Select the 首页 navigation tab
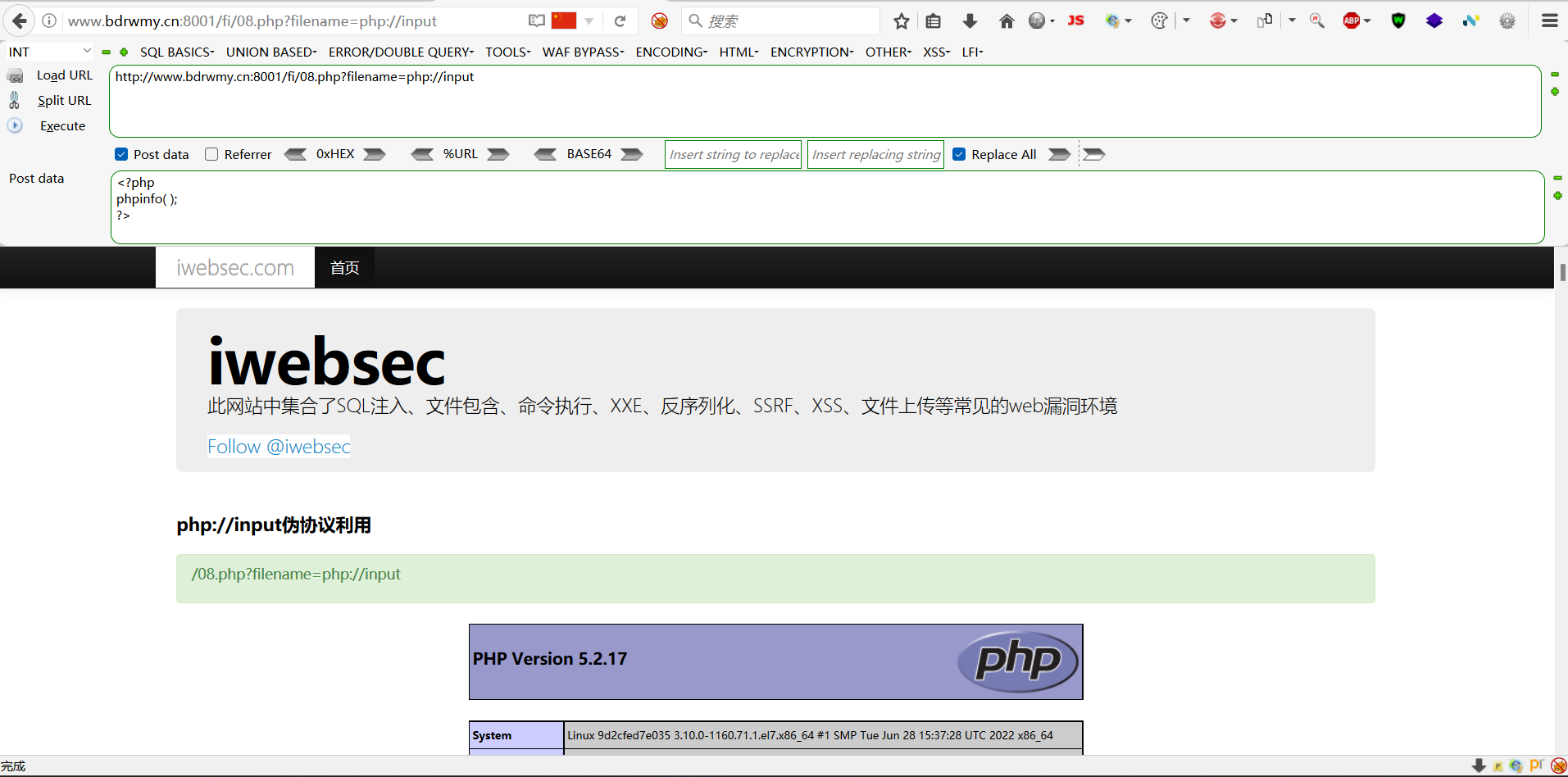This screenshot has height=777, width=1568. tap(345, 267)
